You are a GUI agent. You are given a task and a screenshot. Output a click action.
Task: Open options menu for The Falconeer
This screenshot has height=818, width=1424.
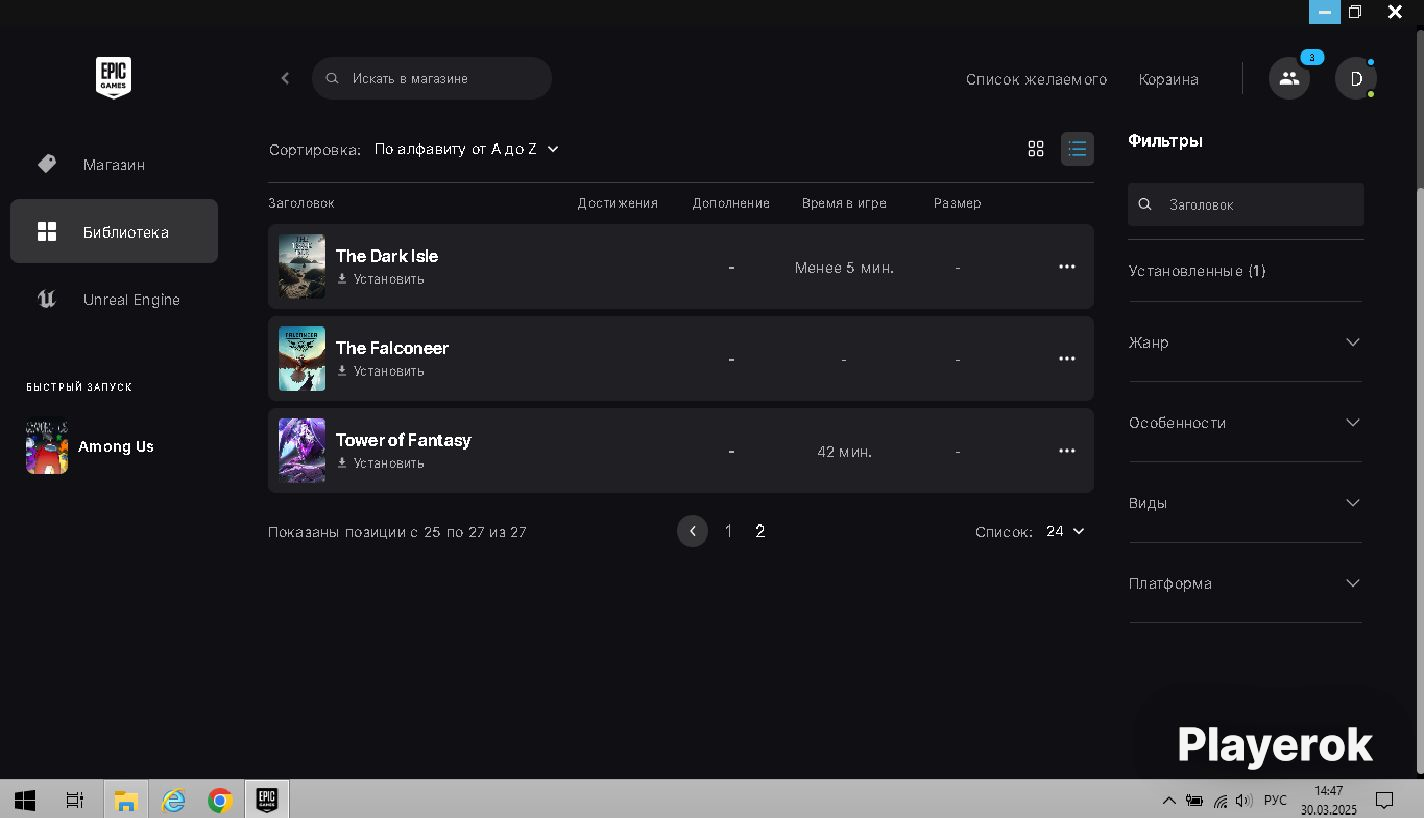click(x=1067, y=359)
